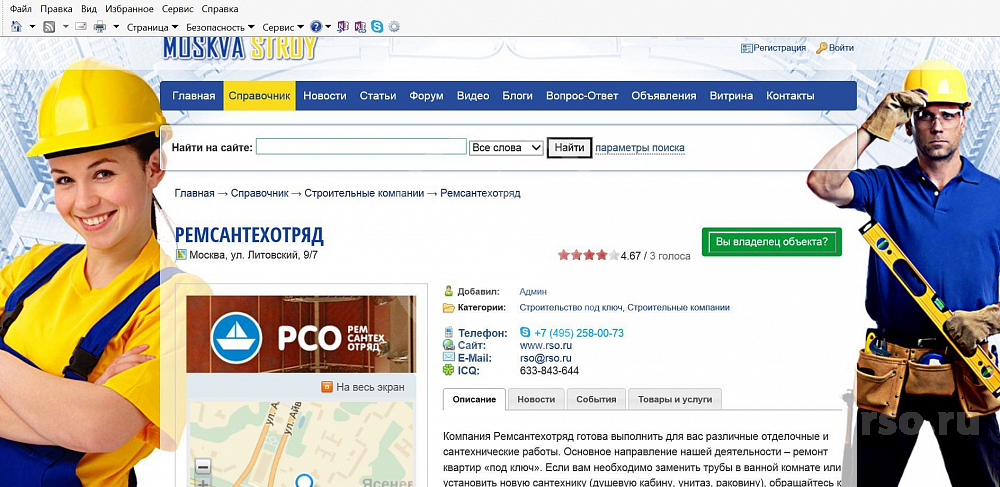Open the Вопрос-Ответ nav item
The width and height of the screenshot is (1000, 487).
click(x=582, y=96)
